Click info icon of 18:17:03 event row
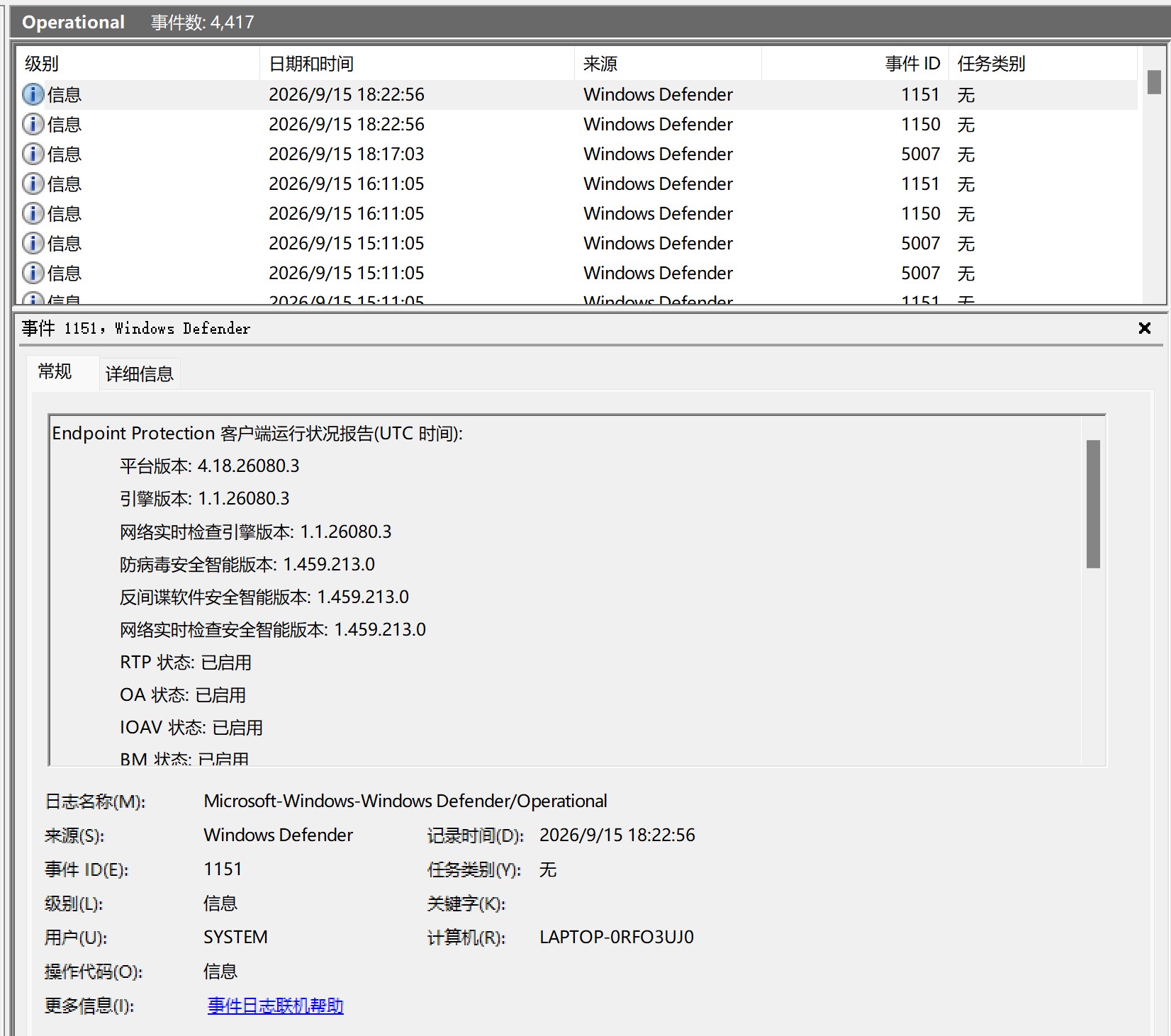Screen dimensions: 1171x1036 click(33, 154)
